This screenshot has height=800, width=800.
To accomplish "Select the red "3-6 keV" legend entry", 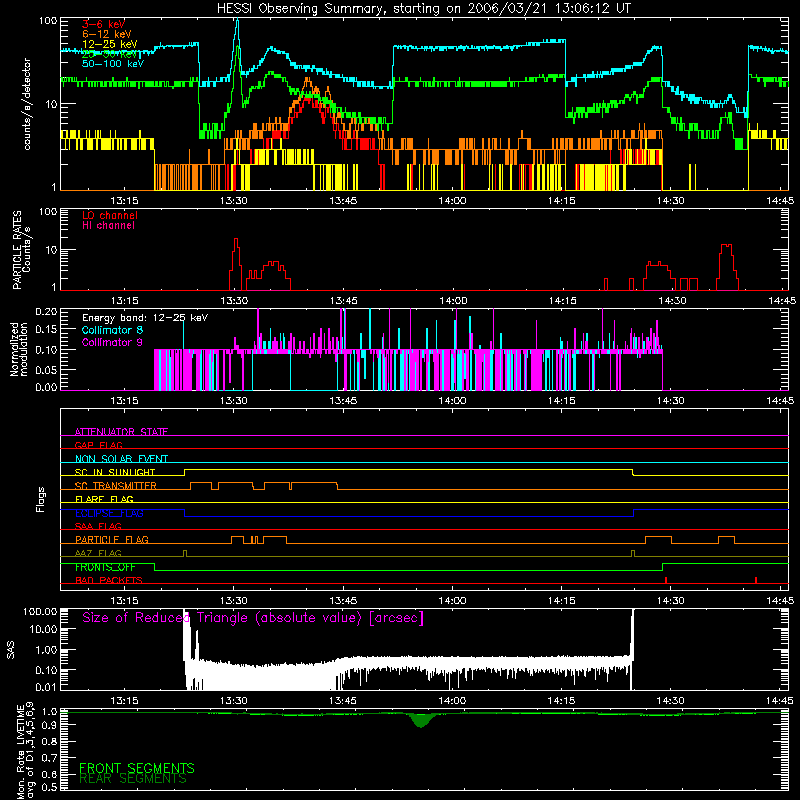I will tap(104, 24).
